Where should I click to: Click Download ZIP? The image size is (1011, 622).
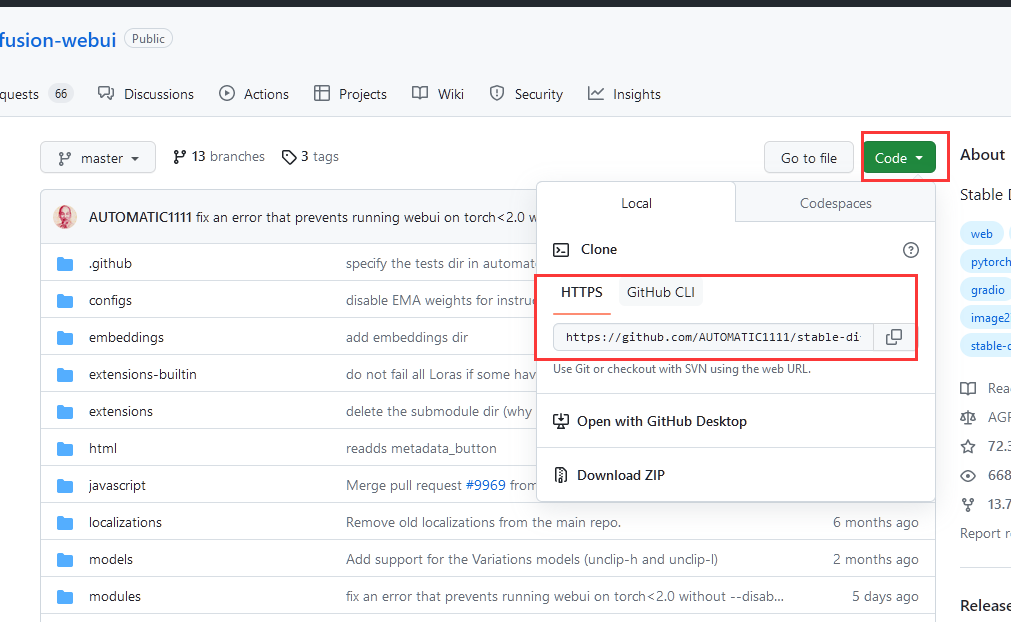tap(620, 475)
